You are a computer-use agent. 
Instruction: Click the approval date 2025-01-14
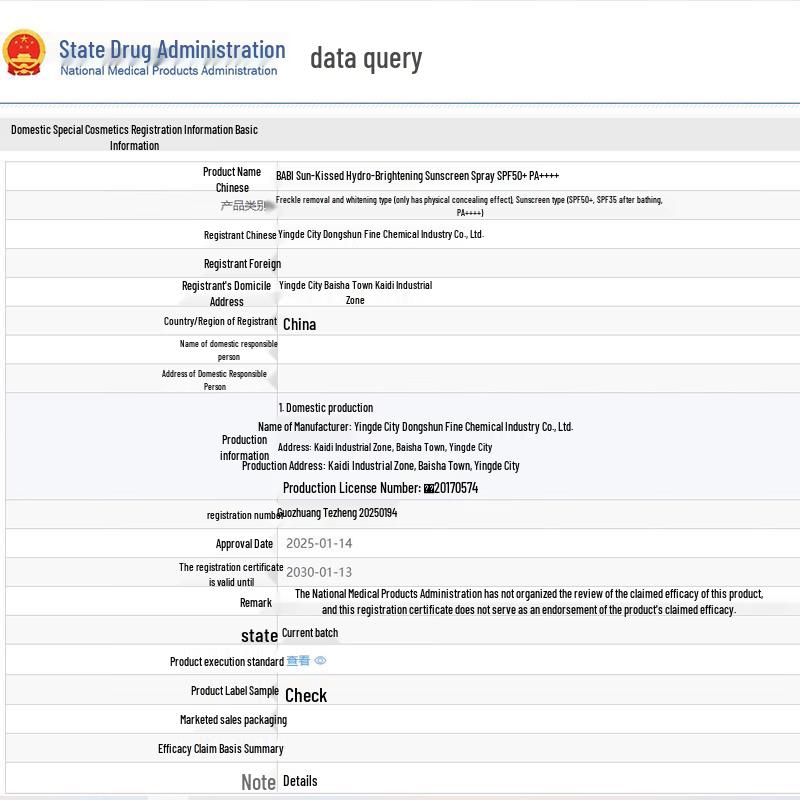click(x=319, y=543)
